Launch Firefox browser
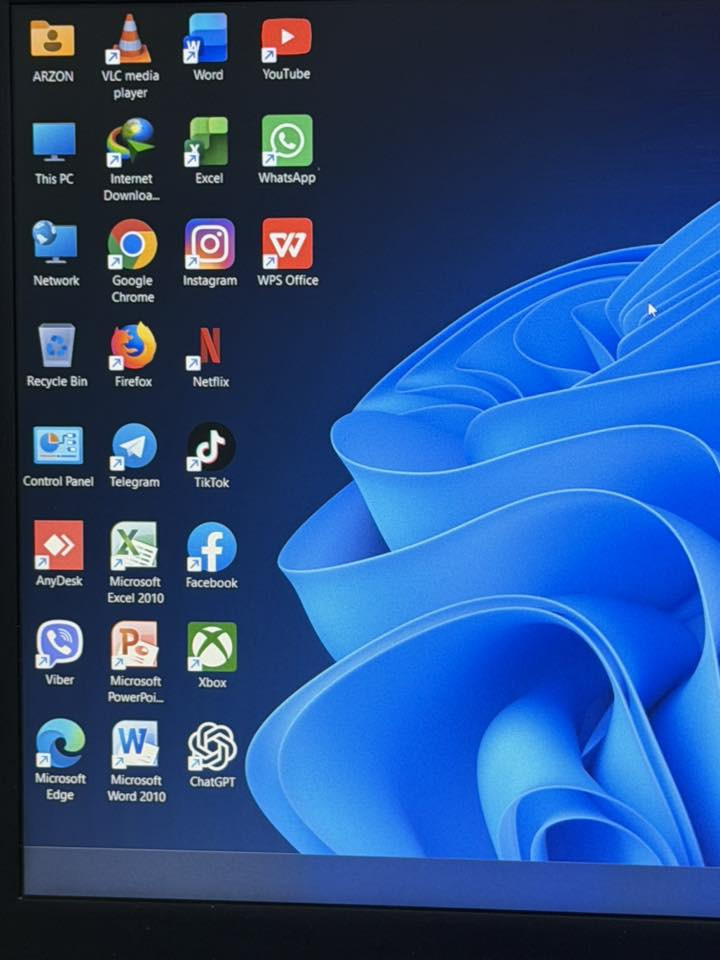The height and width of the screenshot is (960, 720). pyautogui.click(x=133, y=346)
